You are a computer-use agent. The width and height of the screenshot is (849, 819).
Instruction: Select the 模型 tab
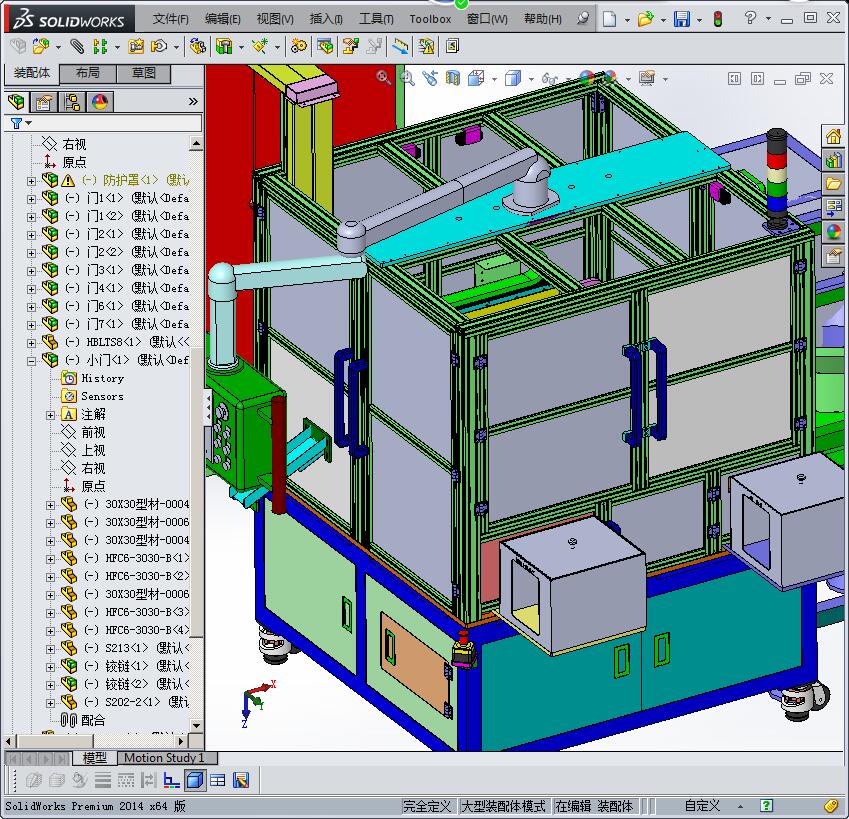(94, 758)
